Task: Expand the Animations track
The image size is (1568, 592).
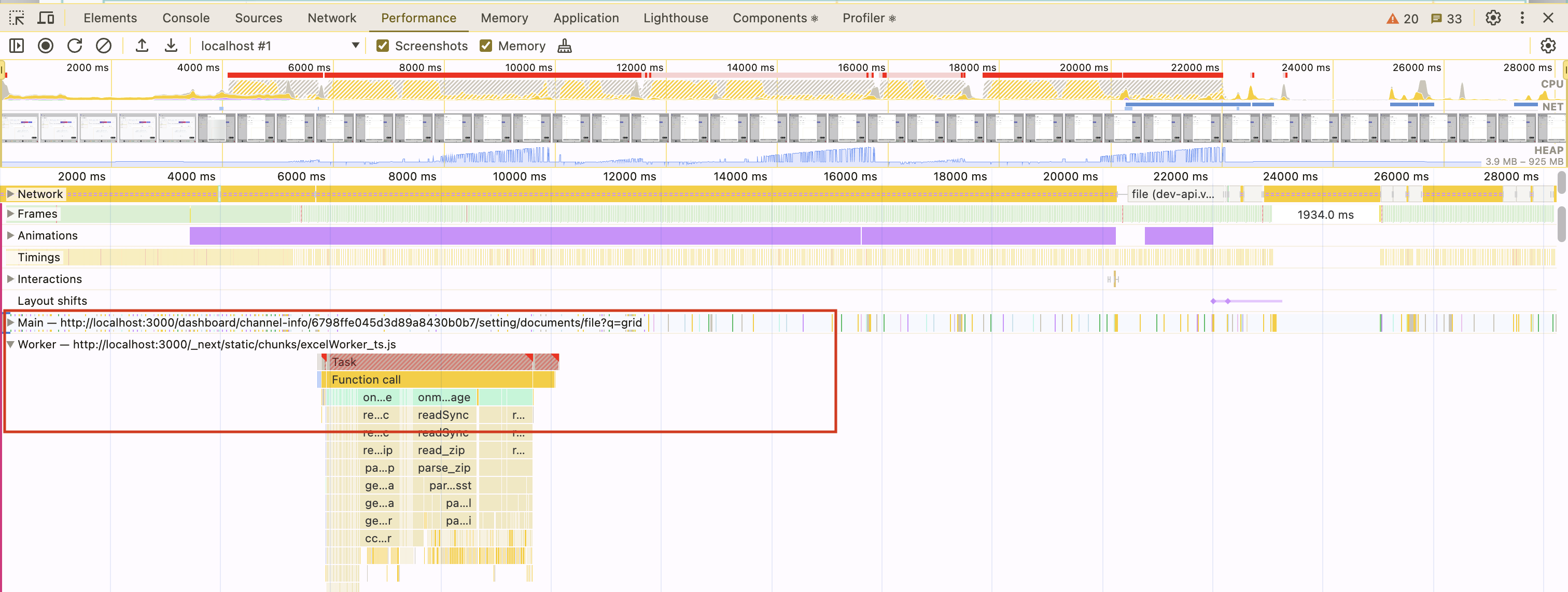Action: pyautogui.click(x=10, y=235)
